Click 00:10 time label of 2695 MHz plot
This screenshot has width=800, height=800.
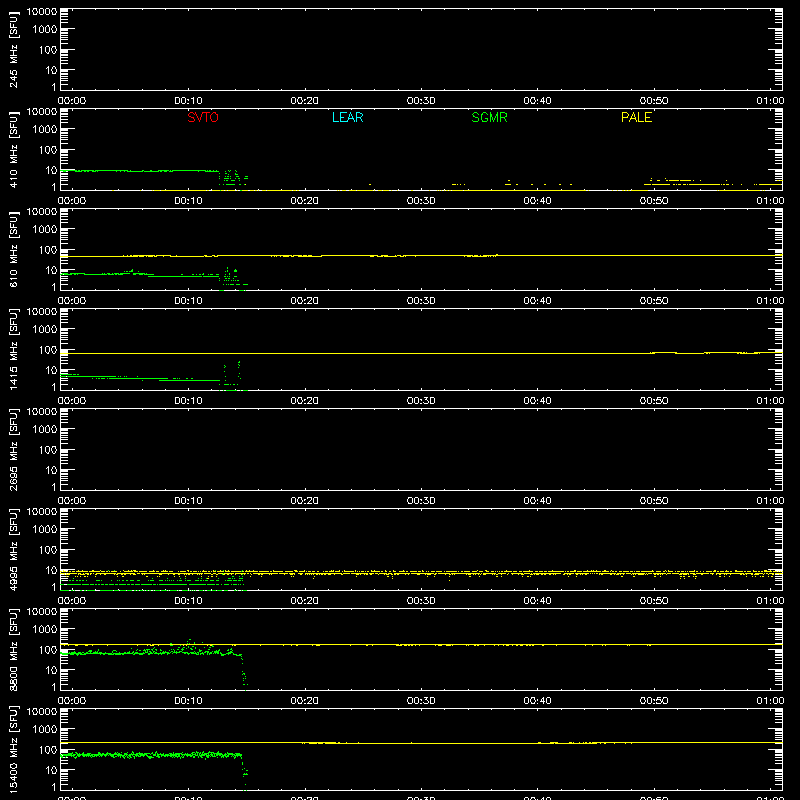pyautogui.click(x=188, y=501)
